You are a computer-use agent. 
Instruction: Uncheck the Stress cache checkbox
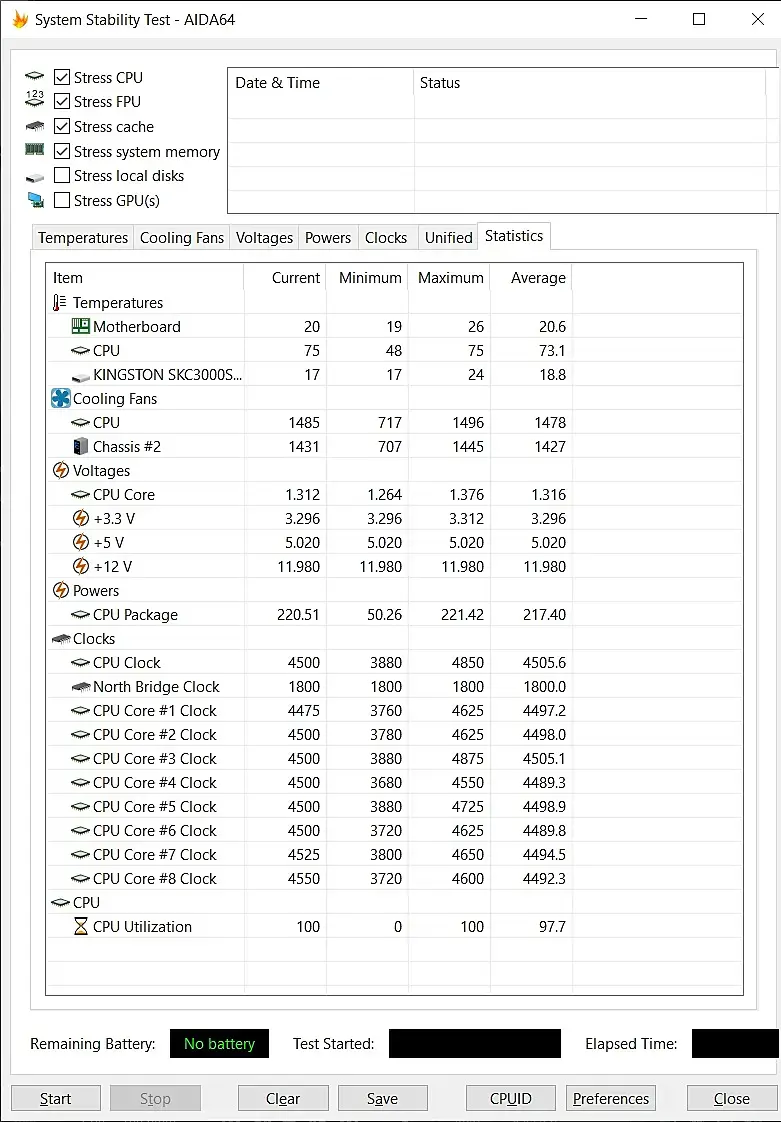point(62,127)
